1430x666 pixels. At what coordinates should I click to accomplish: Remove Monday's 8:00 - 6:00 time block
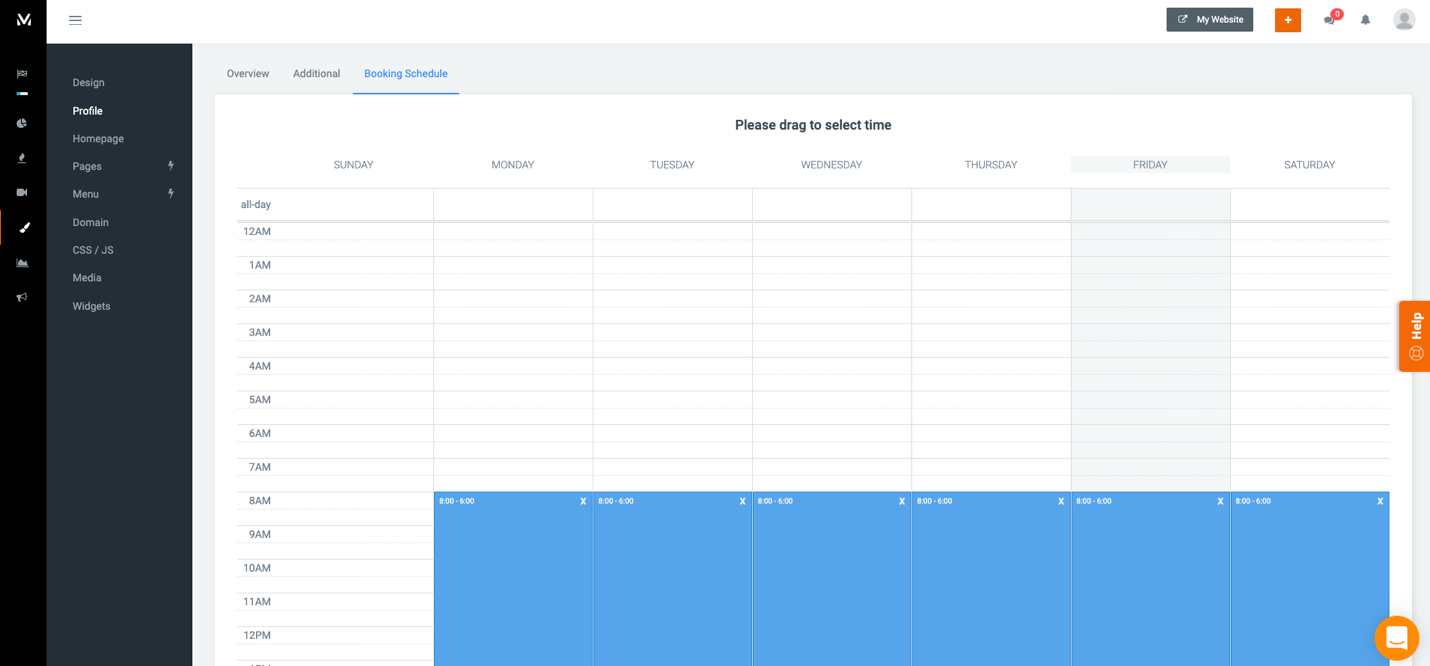pos(583,501)
